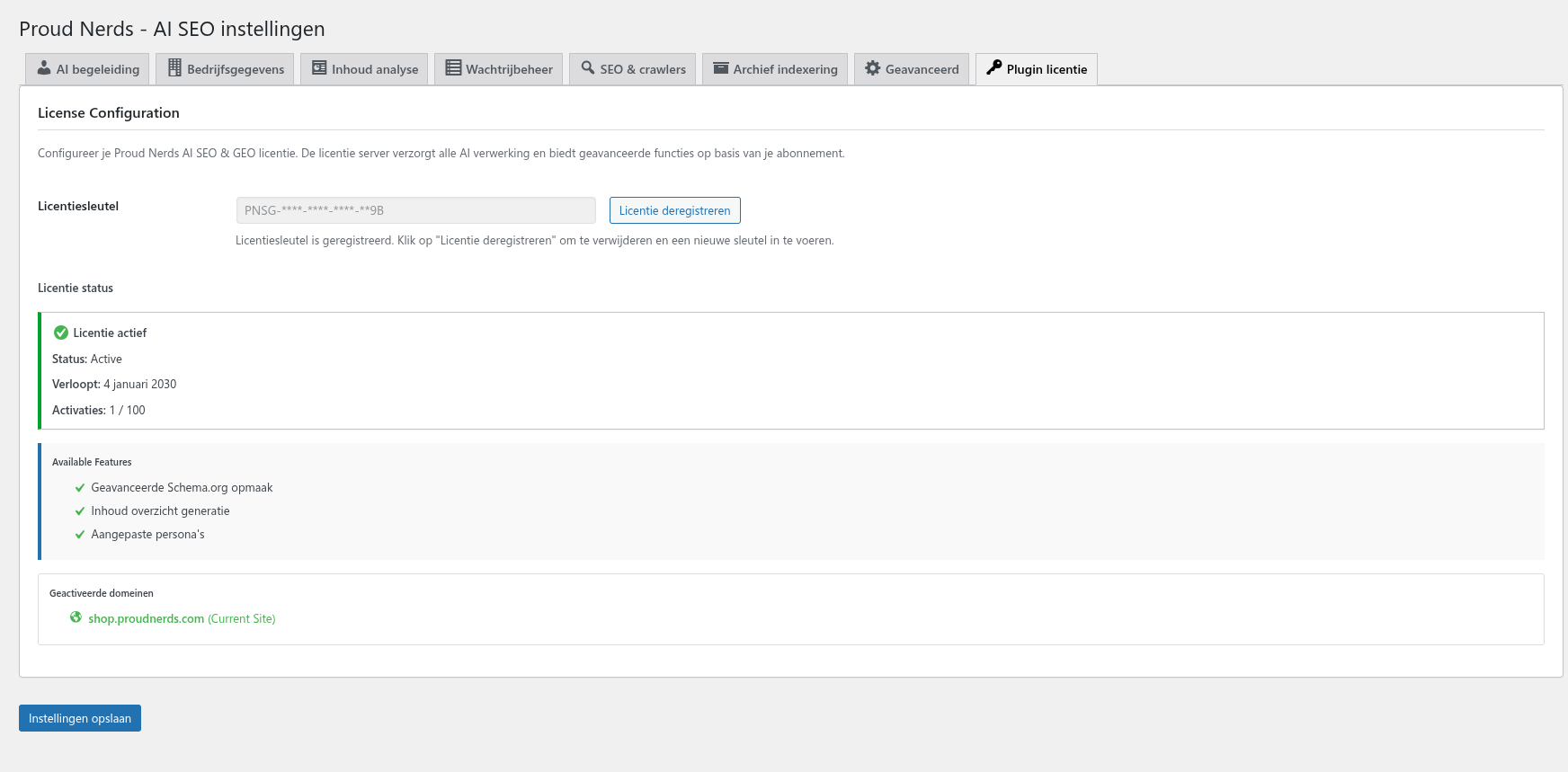Image resolution: width=1568 pixels, height=772 pixels.
Task: Click the archive box icon on Archief indexering
Action: (x=720, y=68)
